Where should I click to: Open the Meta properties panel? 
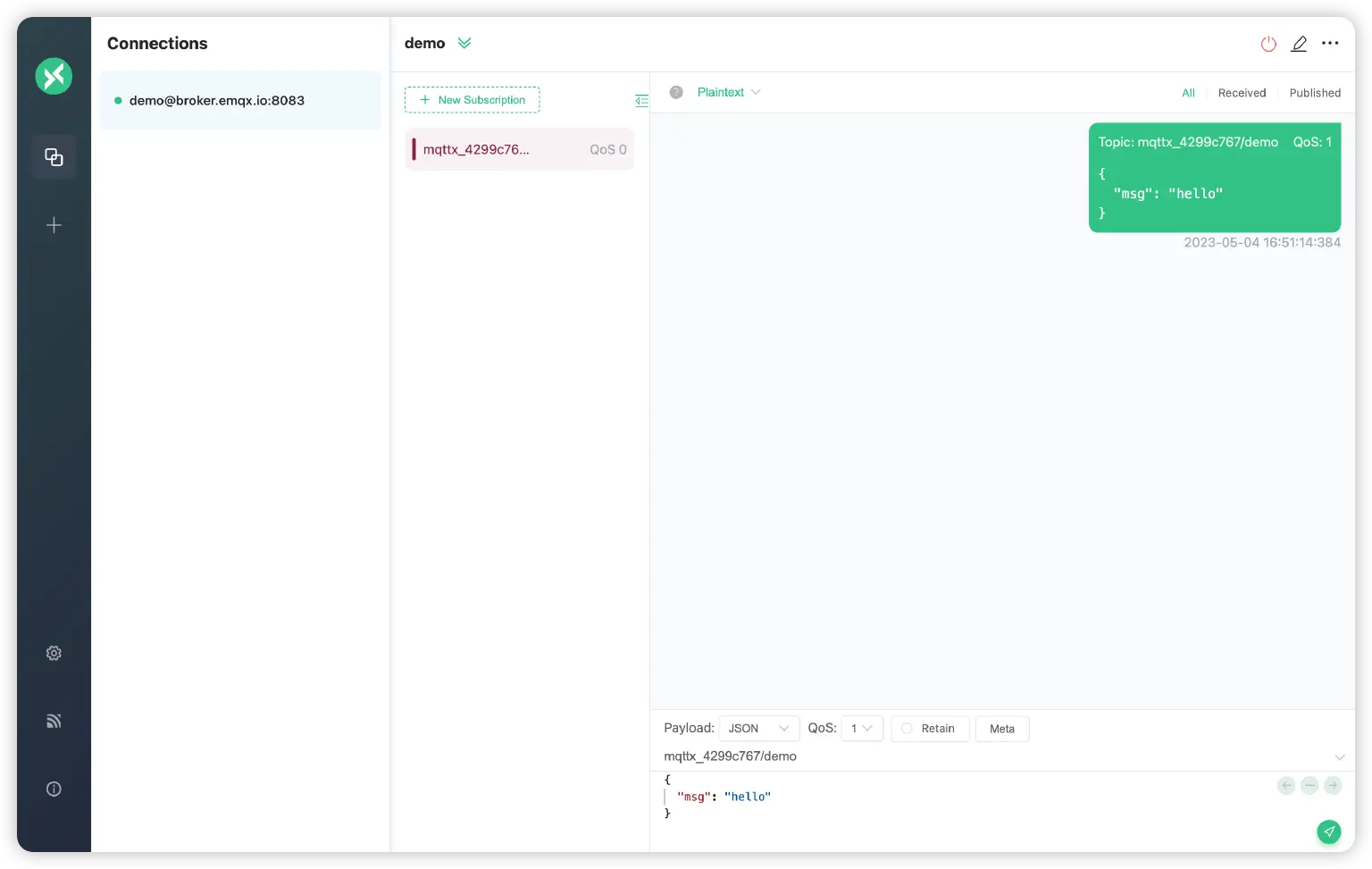click(1001, 729)
